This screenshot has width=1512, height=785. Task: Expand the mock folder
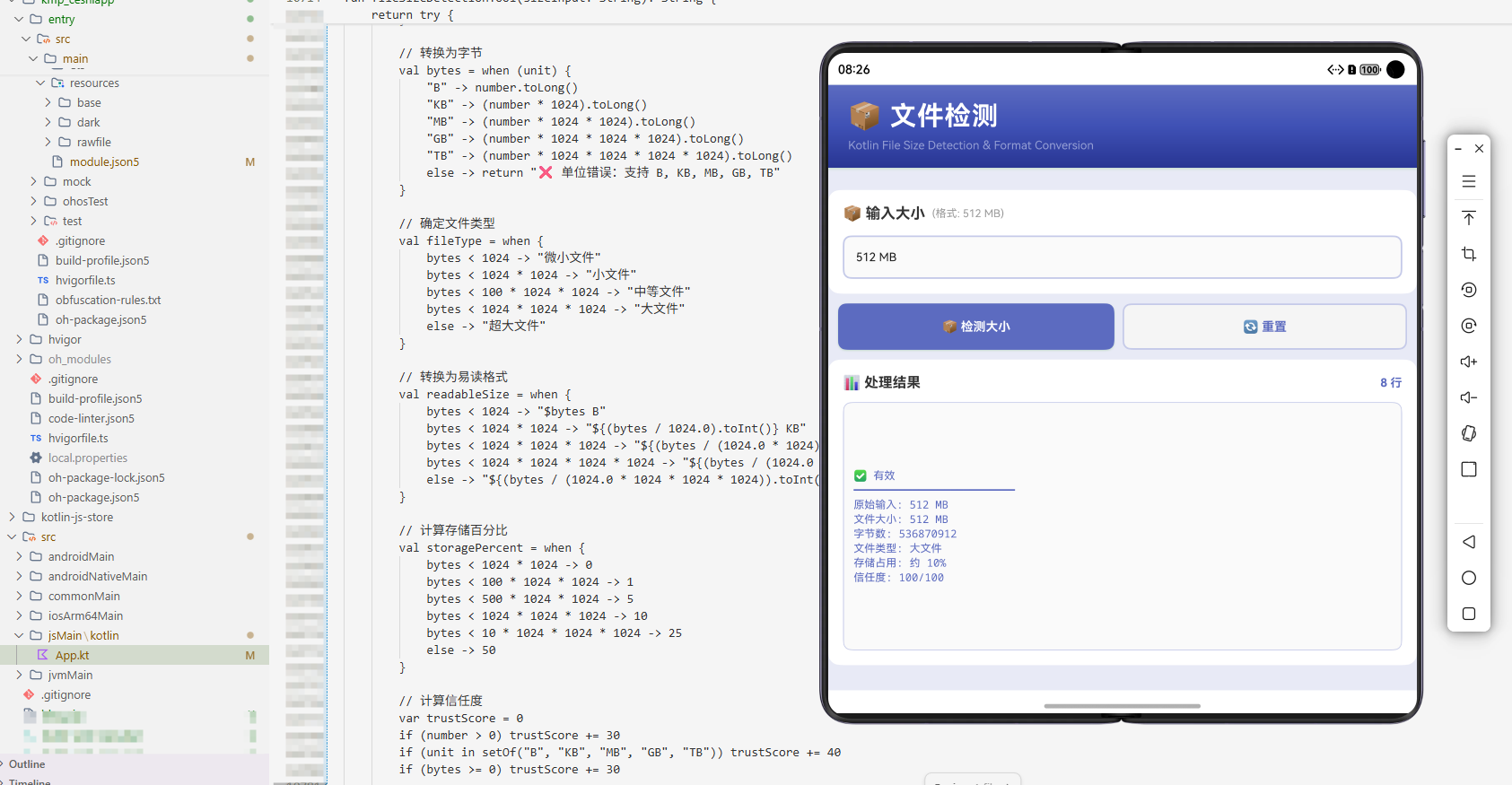33,181
